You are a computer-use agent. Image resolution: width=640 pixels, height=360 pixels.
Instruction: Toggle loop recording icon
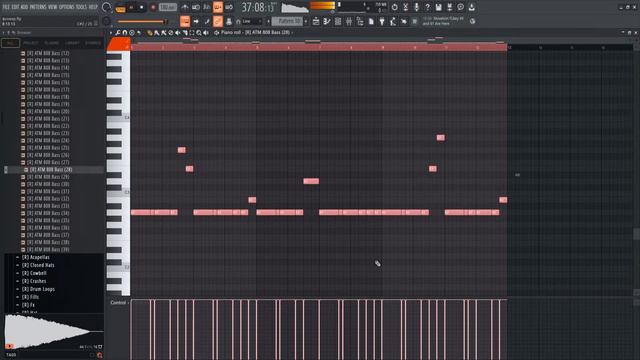point(229,7)
